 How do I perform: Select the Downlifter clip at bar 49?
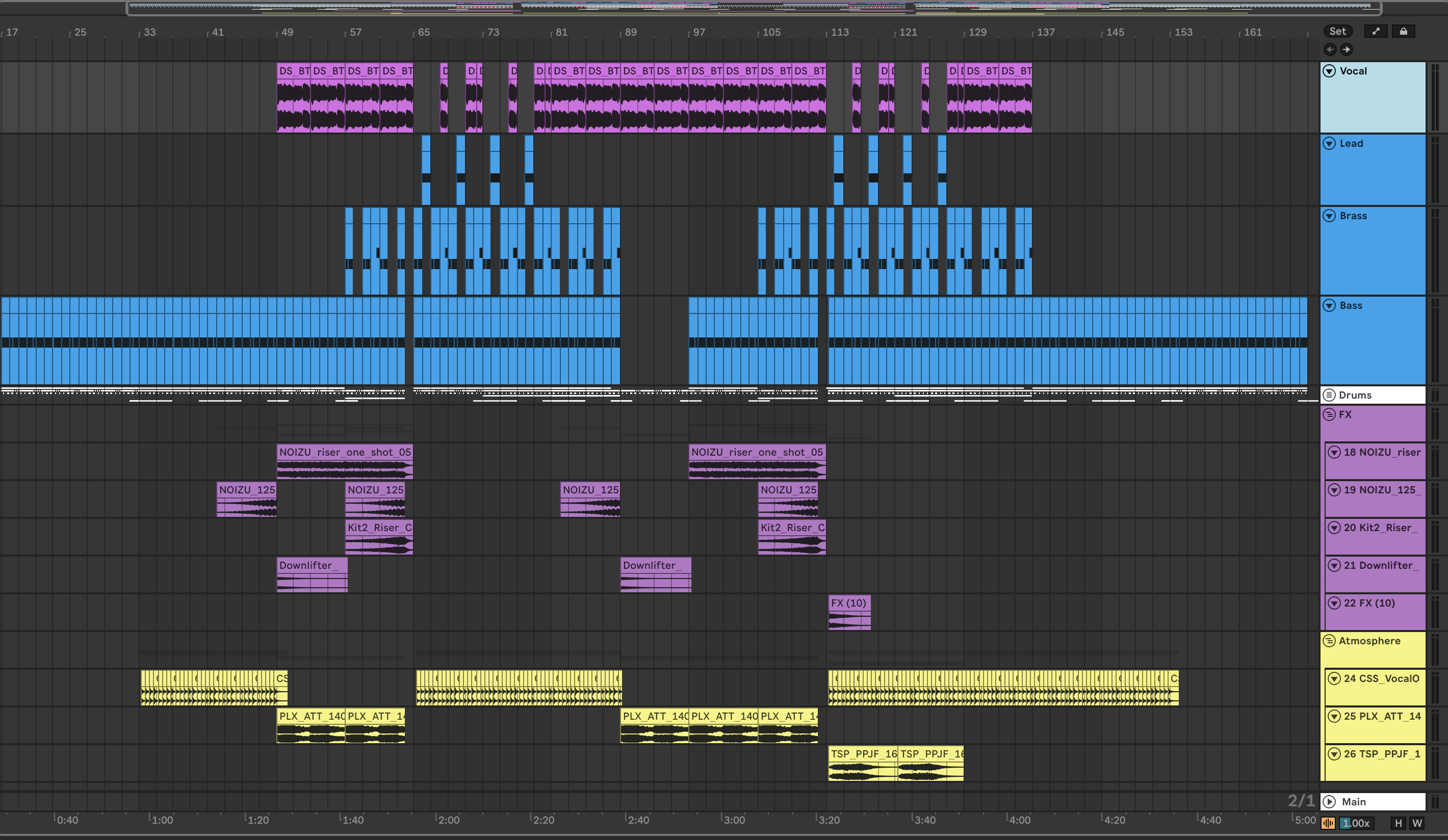click(x=312, y=565)
